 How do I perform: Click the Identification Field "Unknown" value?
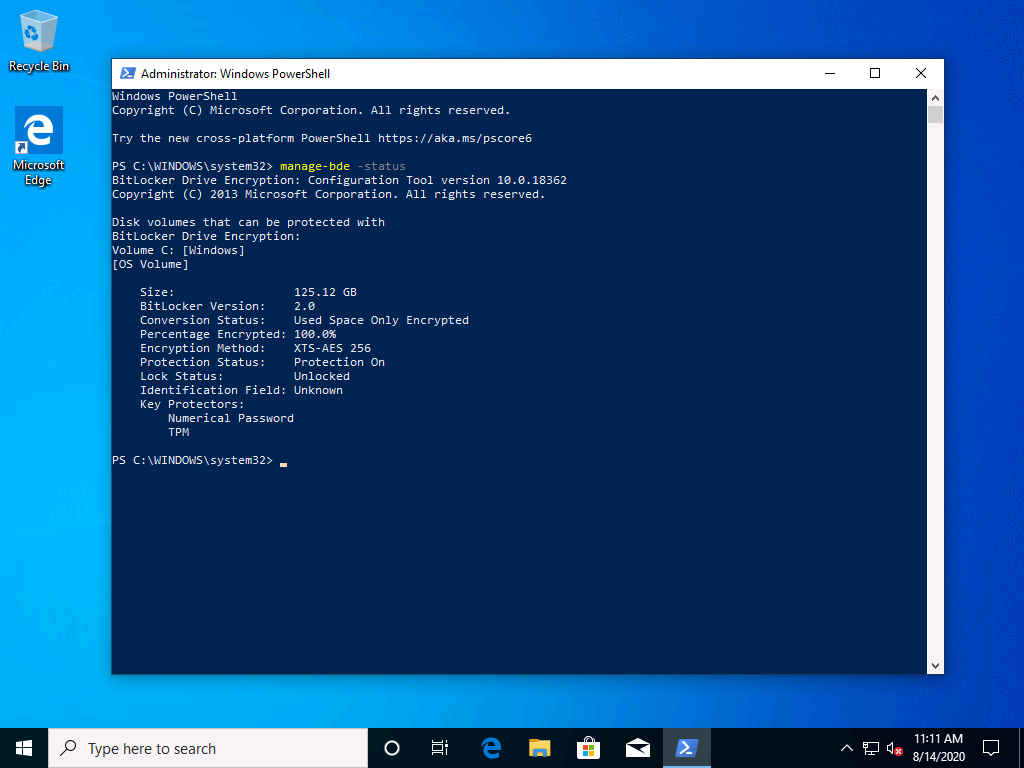[x=318, y=390]
